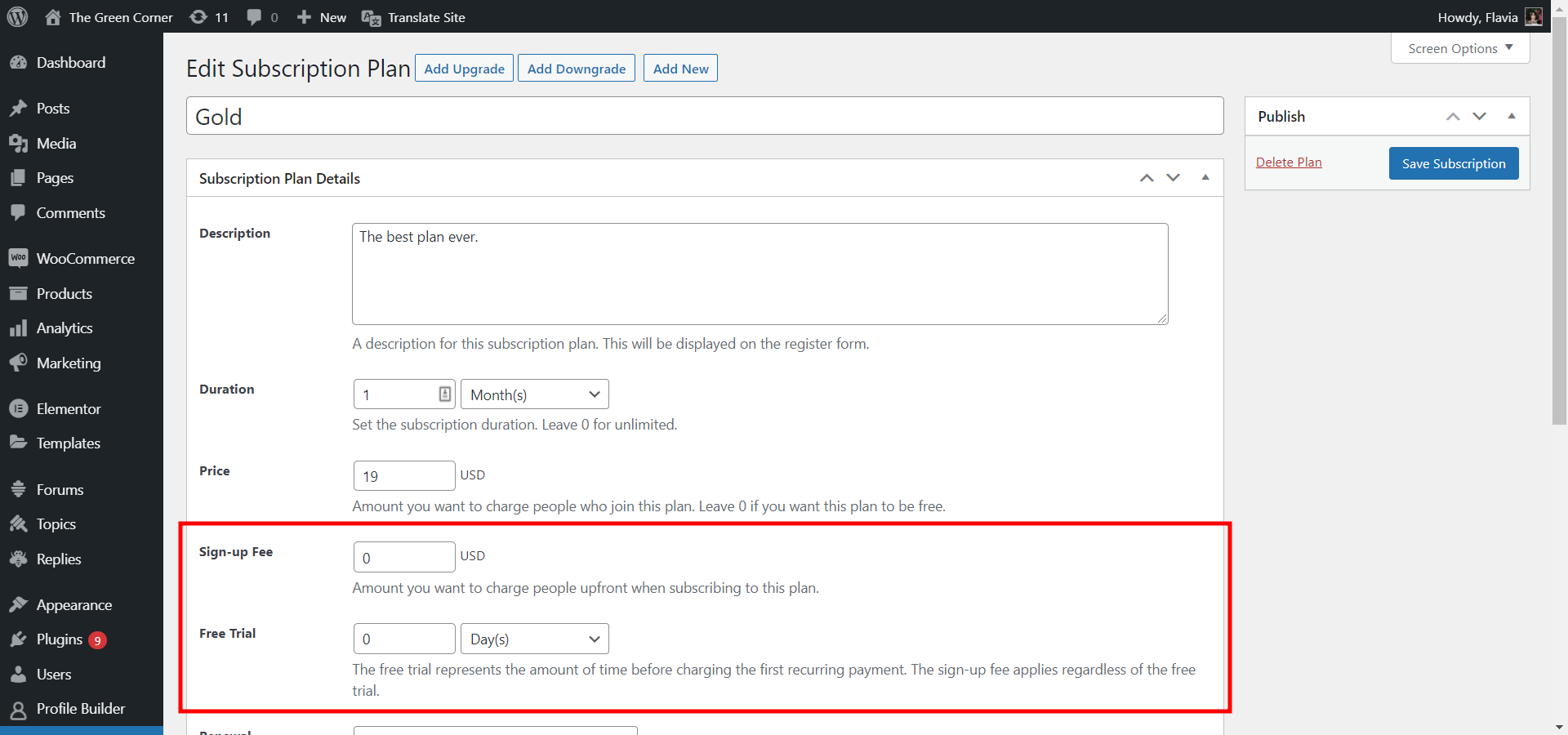Click the Price input field showing 19

coord(404,475)
